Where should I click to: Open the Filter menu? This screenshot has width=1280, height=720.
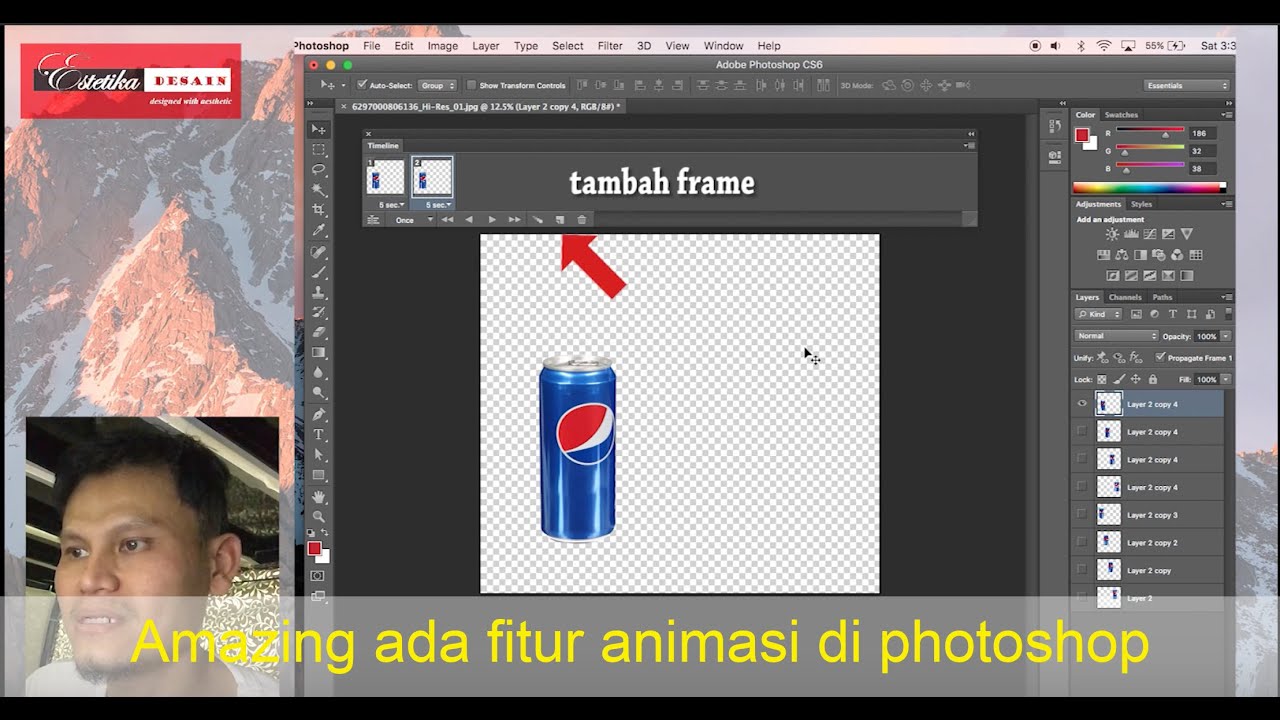pos(610,46)
